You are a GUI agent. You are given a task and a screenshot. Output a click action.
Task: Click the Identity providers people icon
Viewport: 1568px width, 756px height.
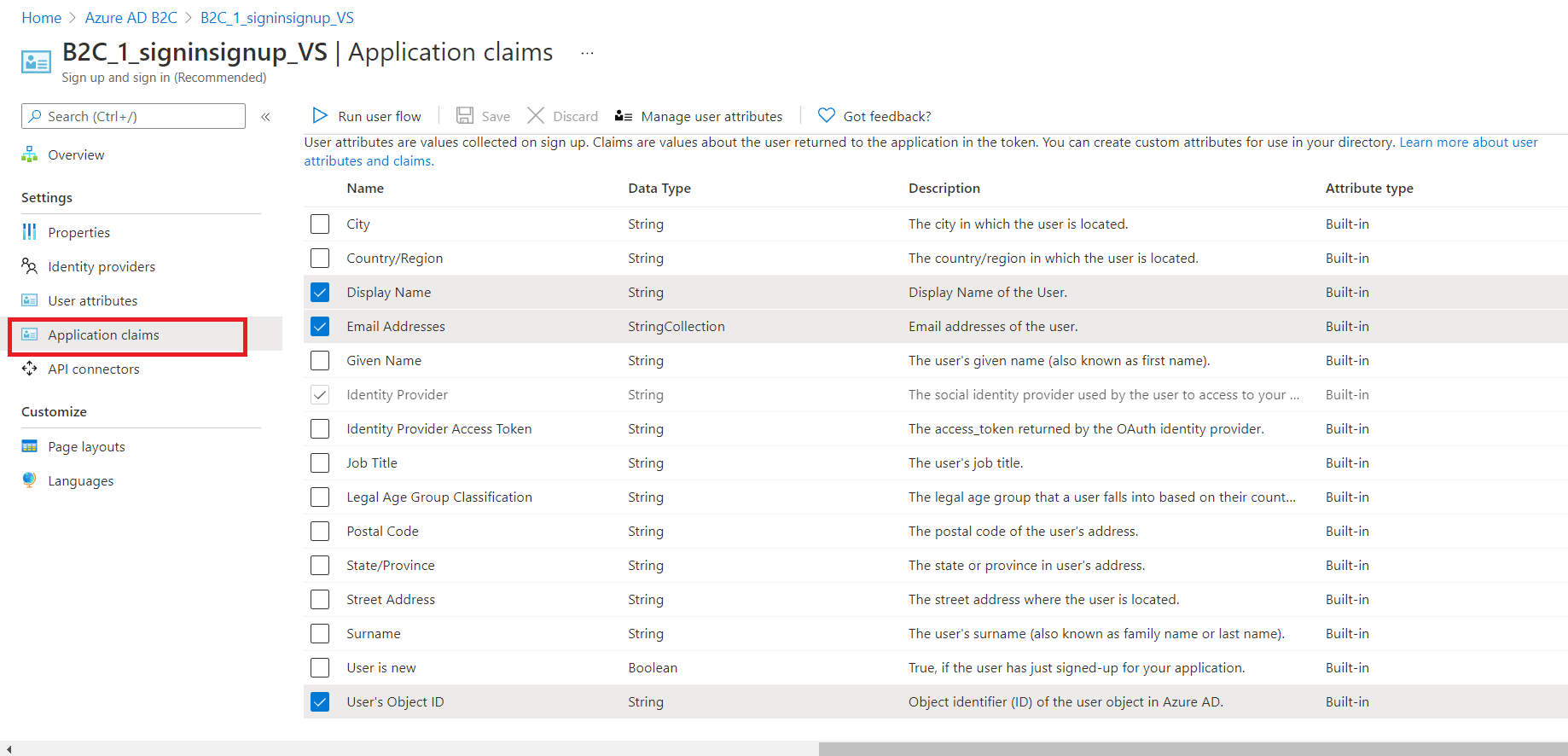[x=30, y=266]
